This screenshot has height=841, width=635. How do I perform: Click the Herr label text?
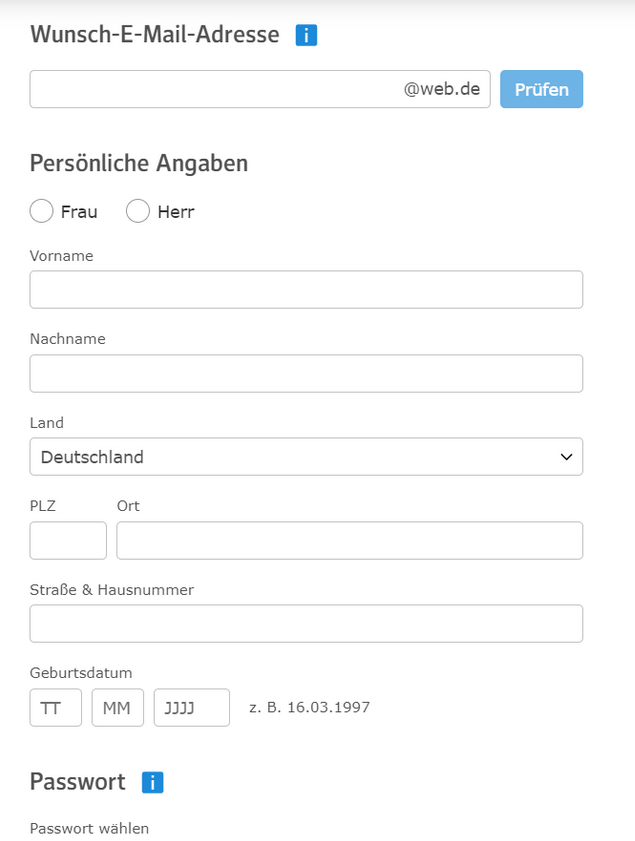click(x=176, y=212)
